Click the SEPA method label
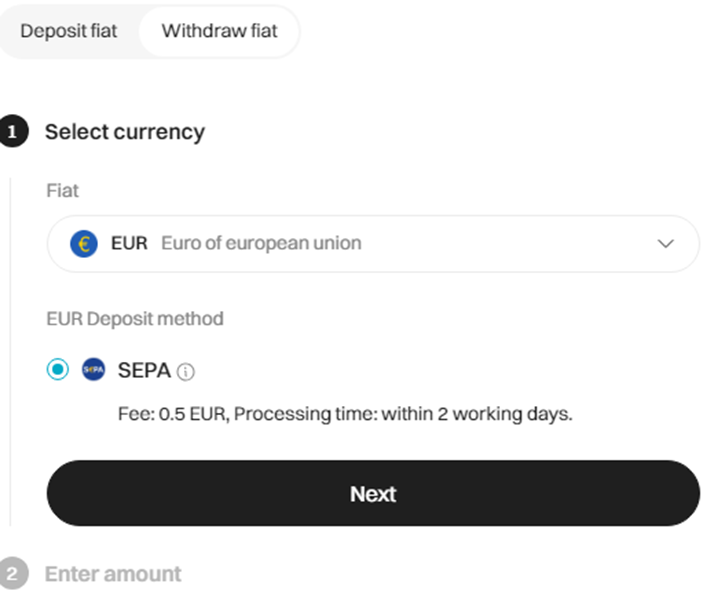Screen dimensions: 714x602 pos(144,370)
